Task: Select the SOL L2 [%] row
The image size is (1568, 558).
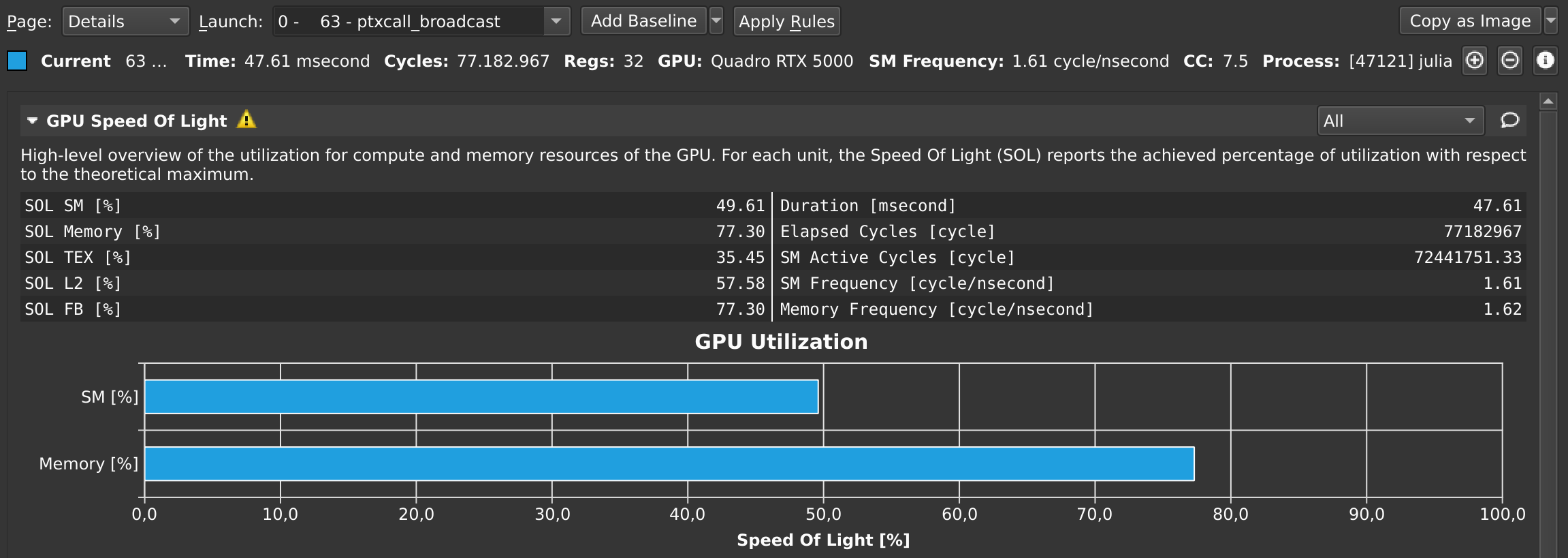Action: click(395, 283)
